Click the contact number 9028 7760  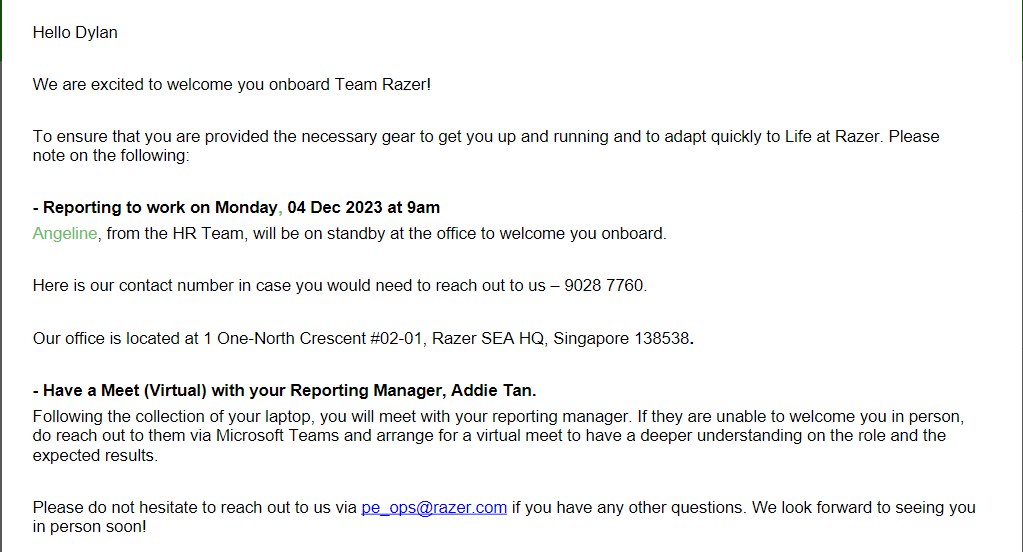(604, 286)
